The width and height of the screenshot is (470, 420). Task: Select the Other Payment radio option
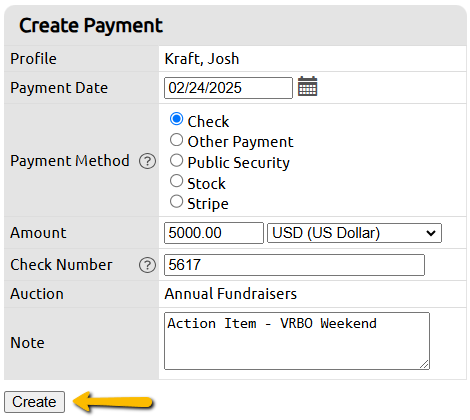(x=176, y=140)
